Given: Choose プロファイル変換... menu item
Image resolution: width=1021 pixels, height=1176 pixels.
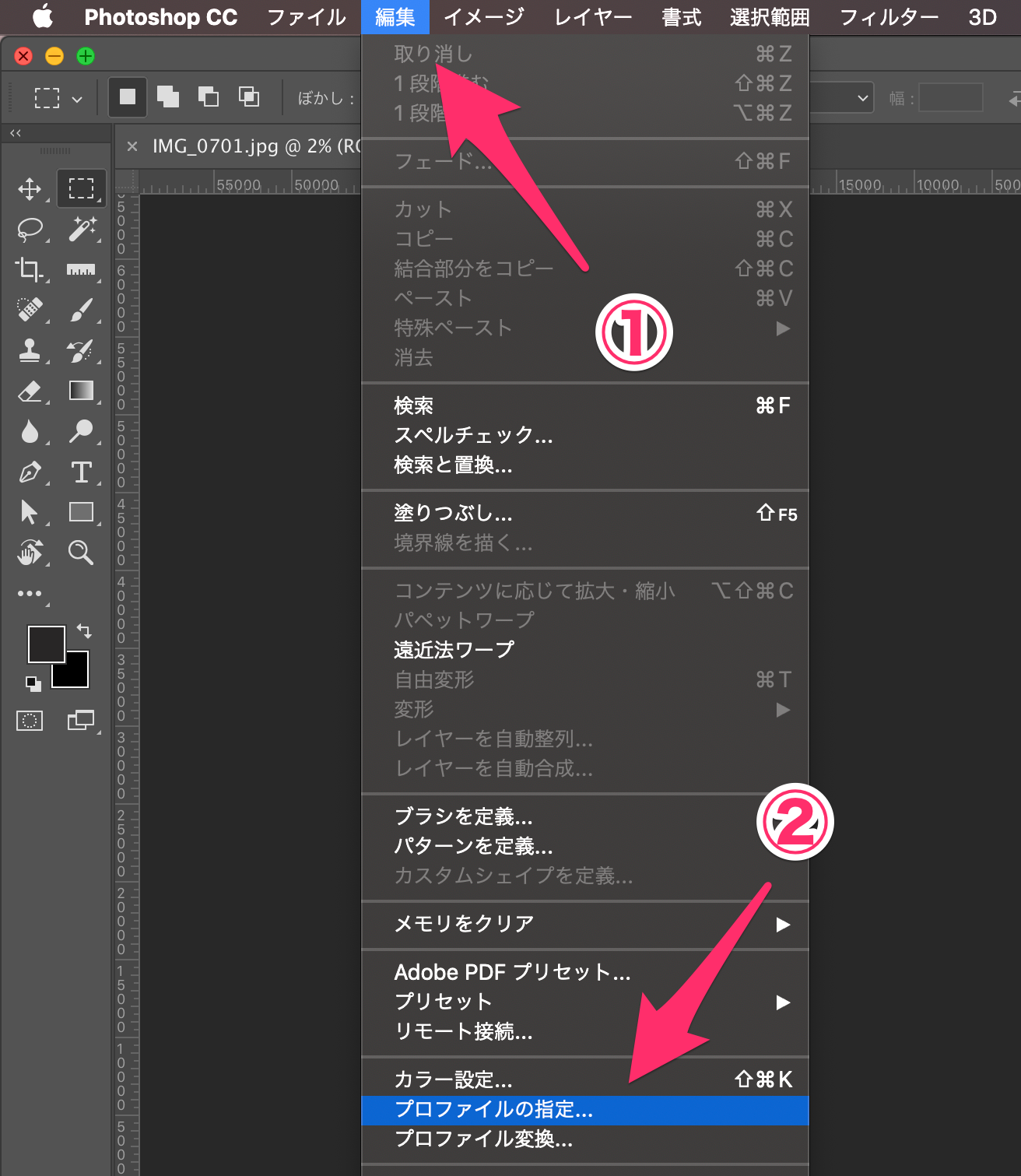Looking at the screenshot, I should [x=585, y=1139].
